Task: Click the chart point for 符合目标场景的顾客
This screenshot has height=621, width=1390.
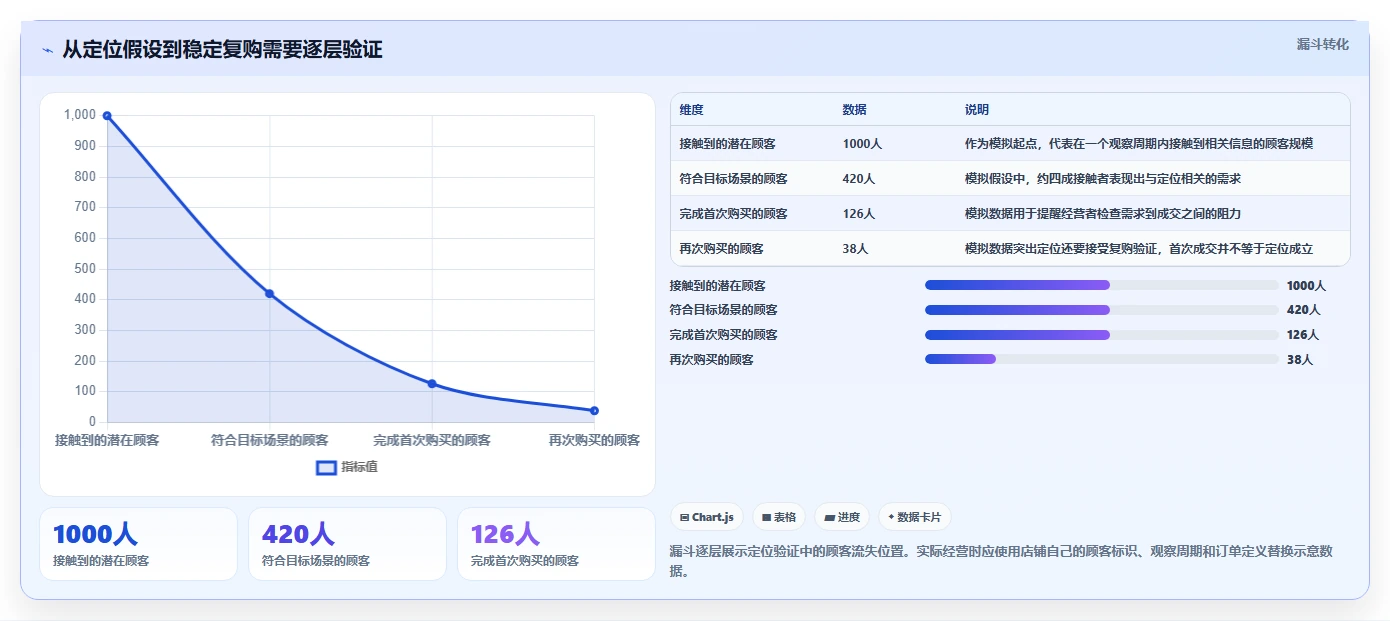Action: click(269, 293)
